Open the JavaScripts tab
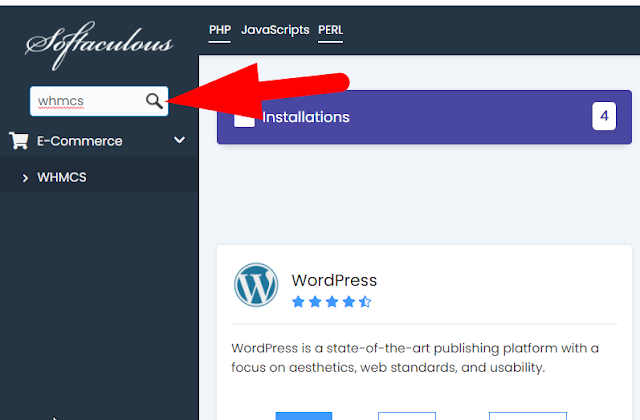The width and height of the screenshot is (640, 420). (x=275, y=30)
